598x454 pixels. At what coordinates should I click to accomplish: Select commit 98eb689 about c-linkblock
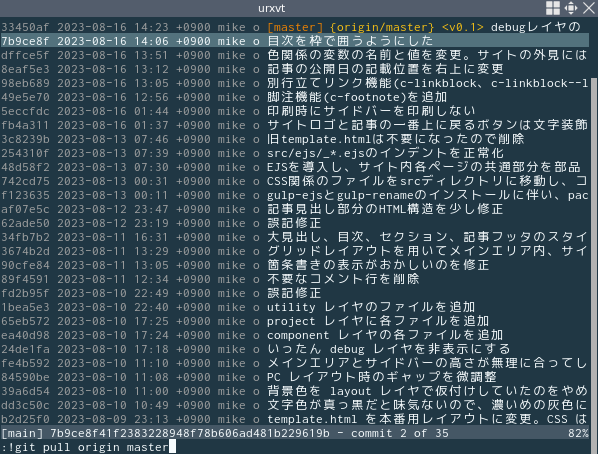(x=294, y=83)
